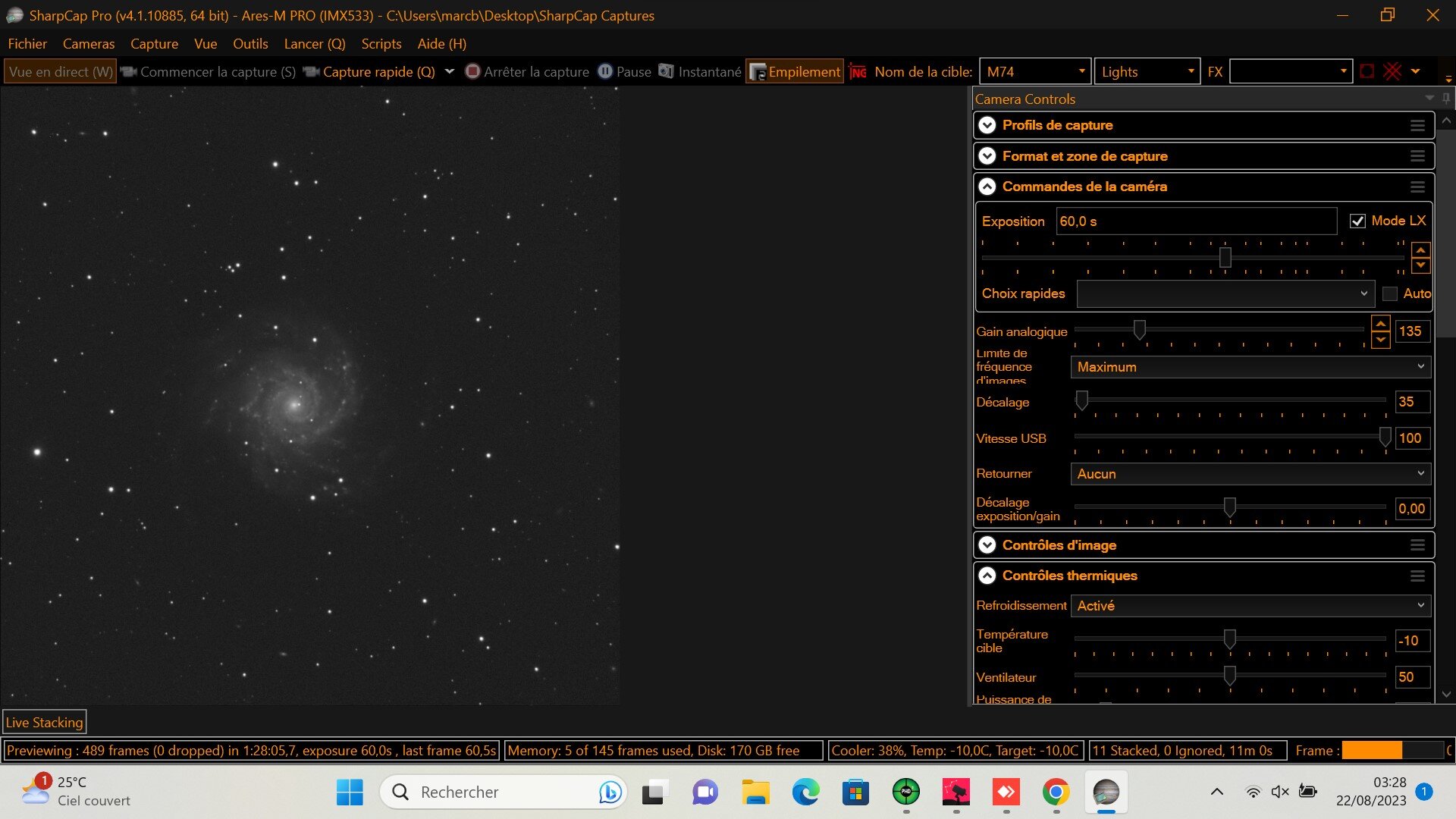Click the Gain analogique value field 135
The width and height of the screenshot is (1456, 819).
click(x=1412, y=331)
